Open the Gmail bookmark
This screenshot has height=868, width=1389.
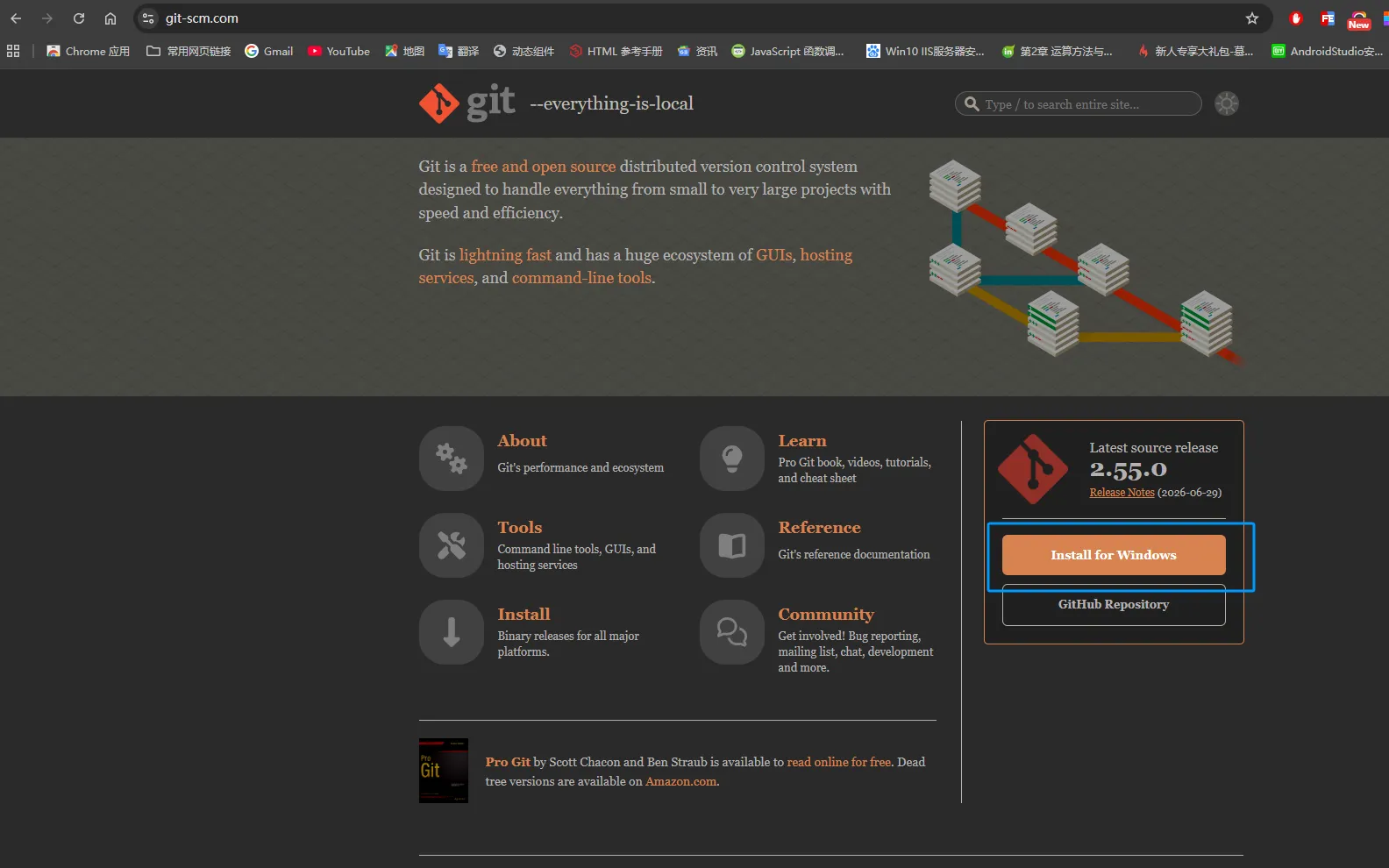tap(269, 51)
